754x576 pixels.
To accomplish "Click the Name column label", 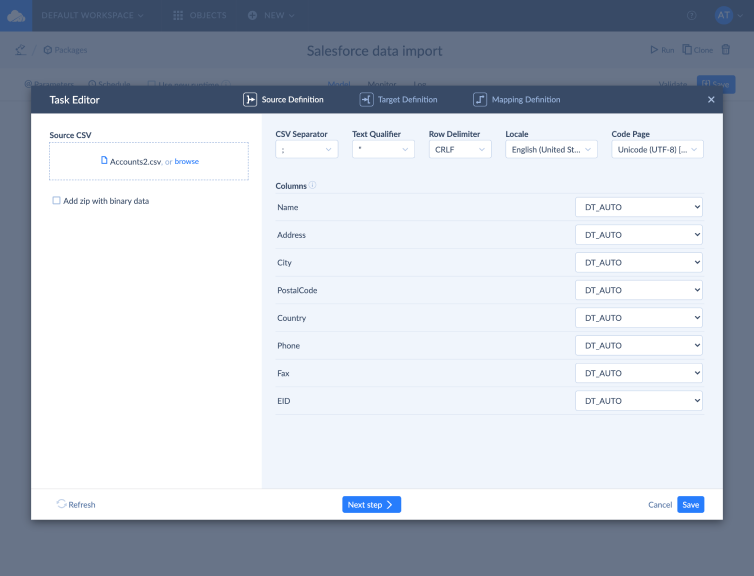I will point(288,207).
